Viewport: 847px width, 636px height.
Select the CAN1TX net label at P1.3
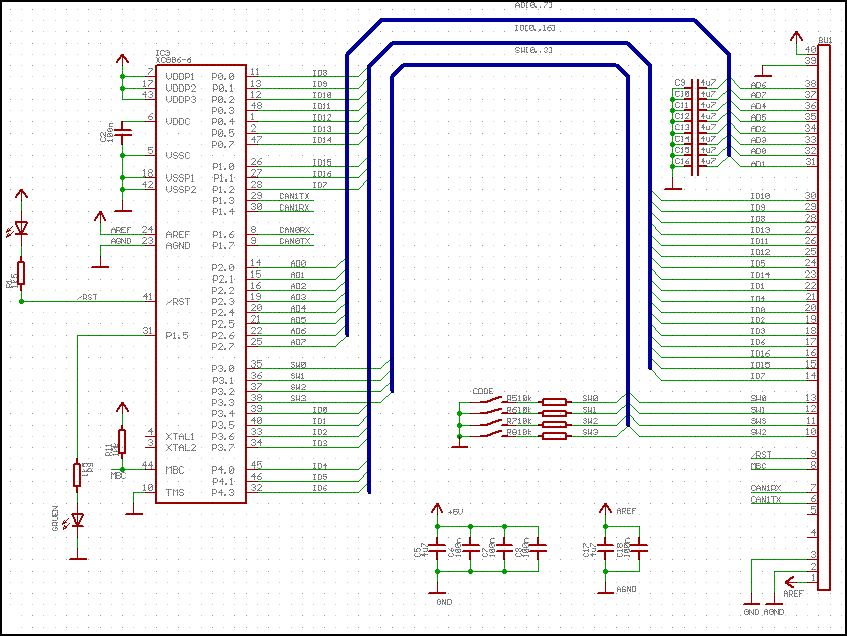coord(294,196)
